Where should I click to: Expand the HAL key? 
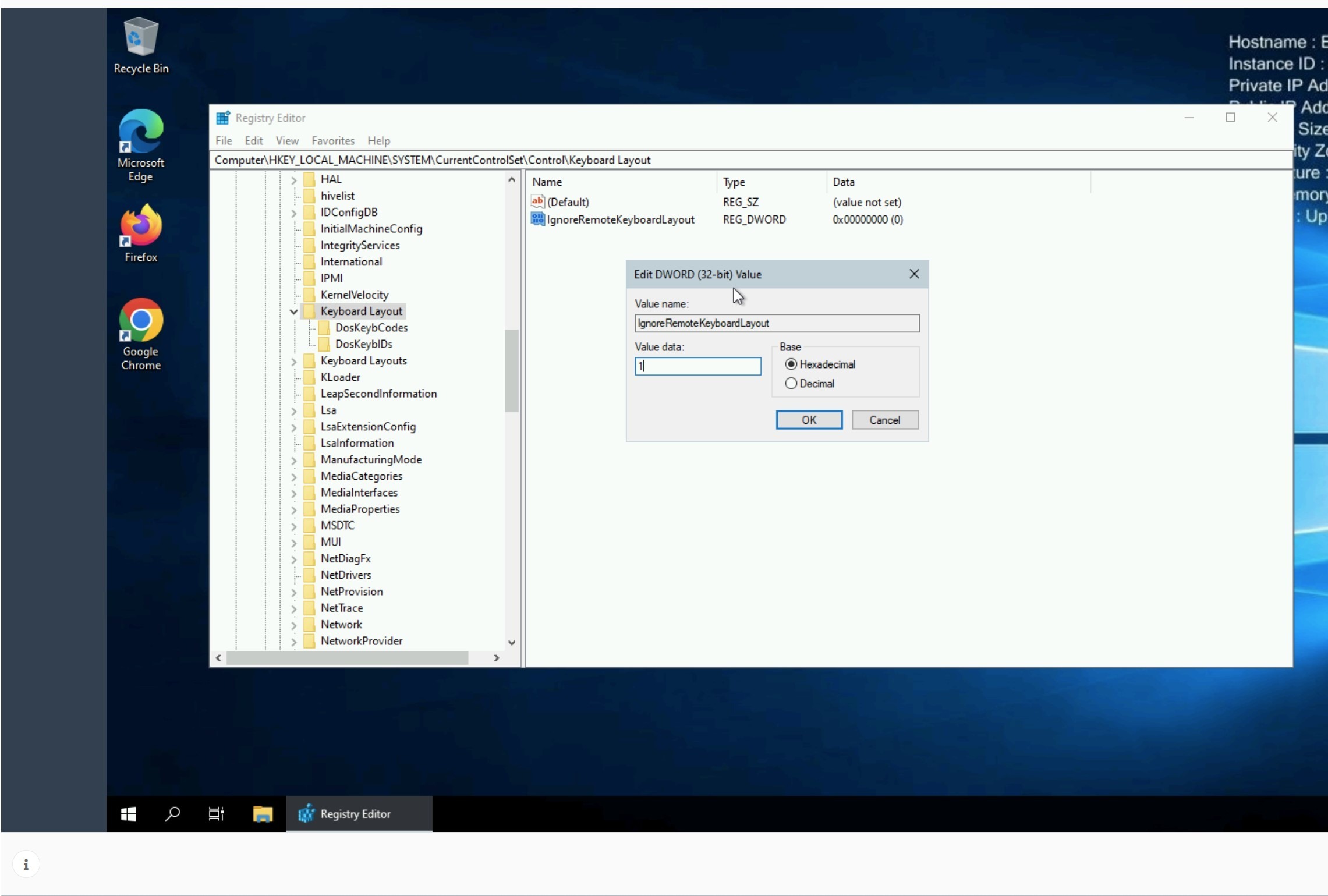(x=293, y=180)
